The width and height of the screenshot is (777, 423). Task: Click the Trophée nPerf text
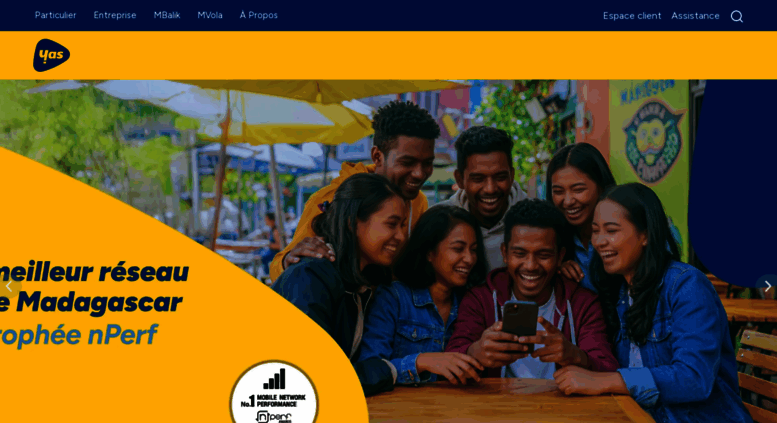(x=78, y=335)
